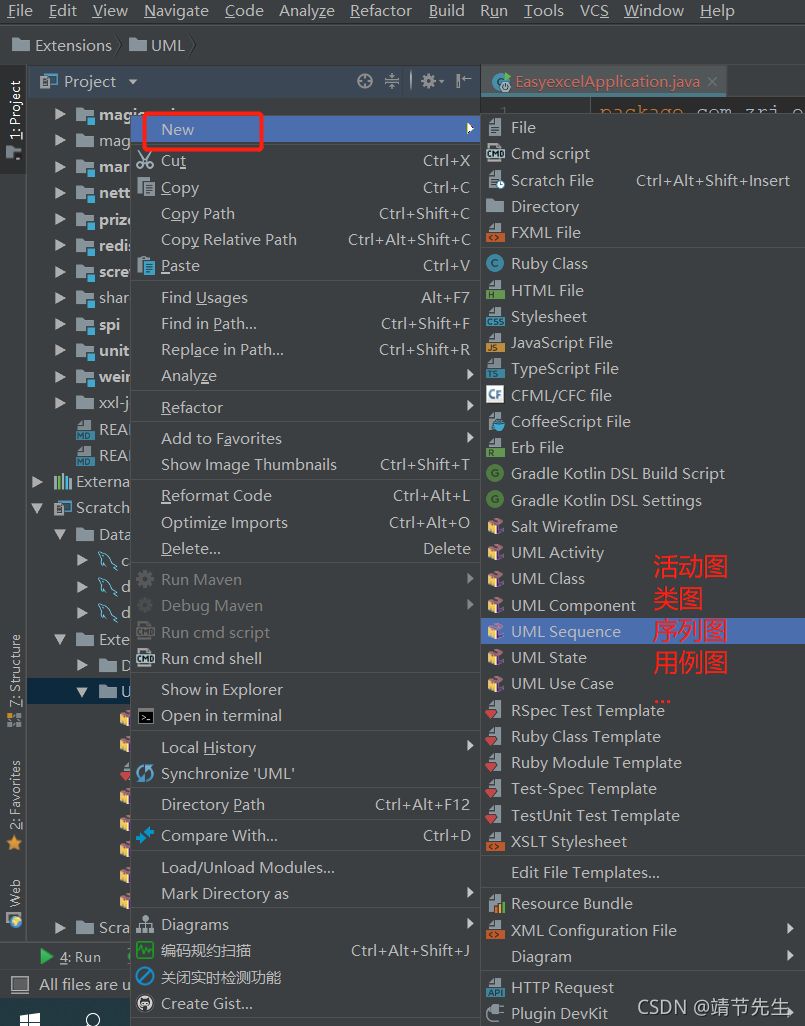Open the VCS menu
Viewport: 805px width, 1026px height.
pos(594,11)
